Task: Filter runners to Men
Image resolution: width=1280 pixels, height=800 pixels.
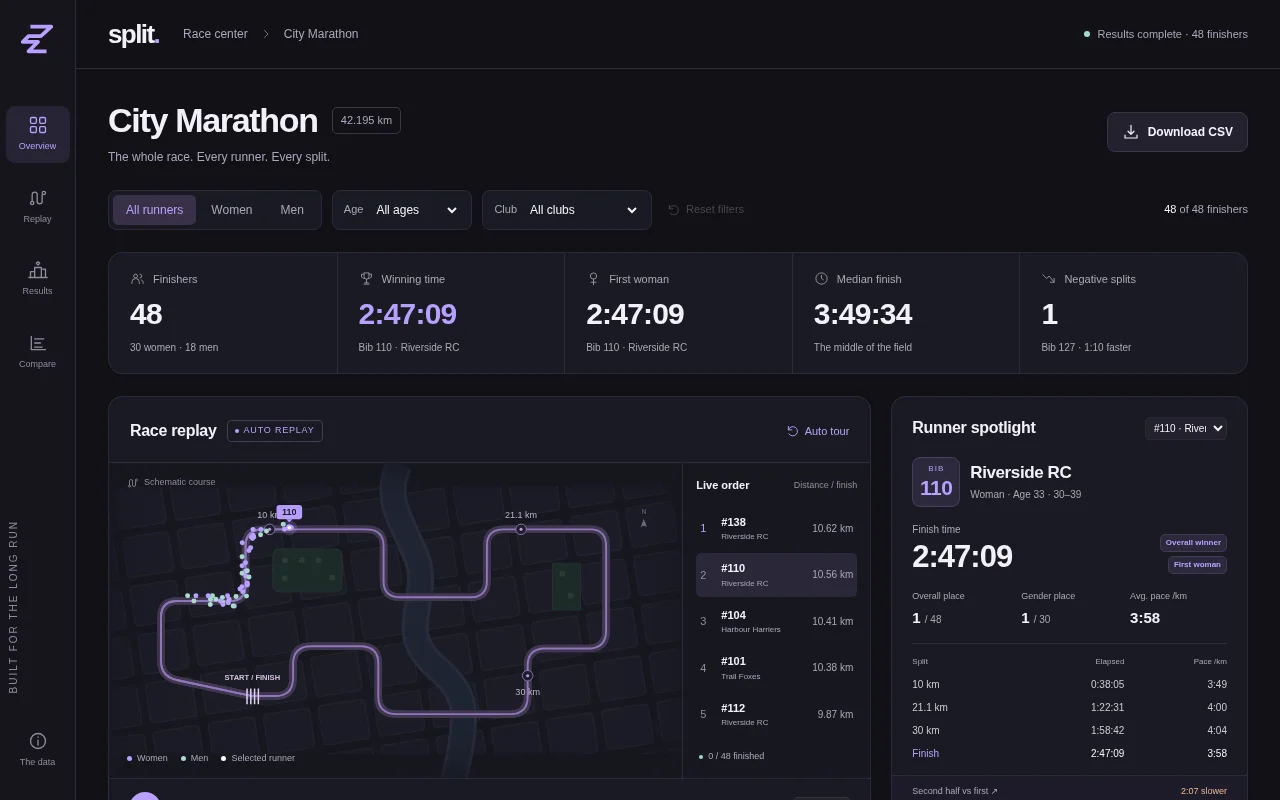Action: coord(292,210)
